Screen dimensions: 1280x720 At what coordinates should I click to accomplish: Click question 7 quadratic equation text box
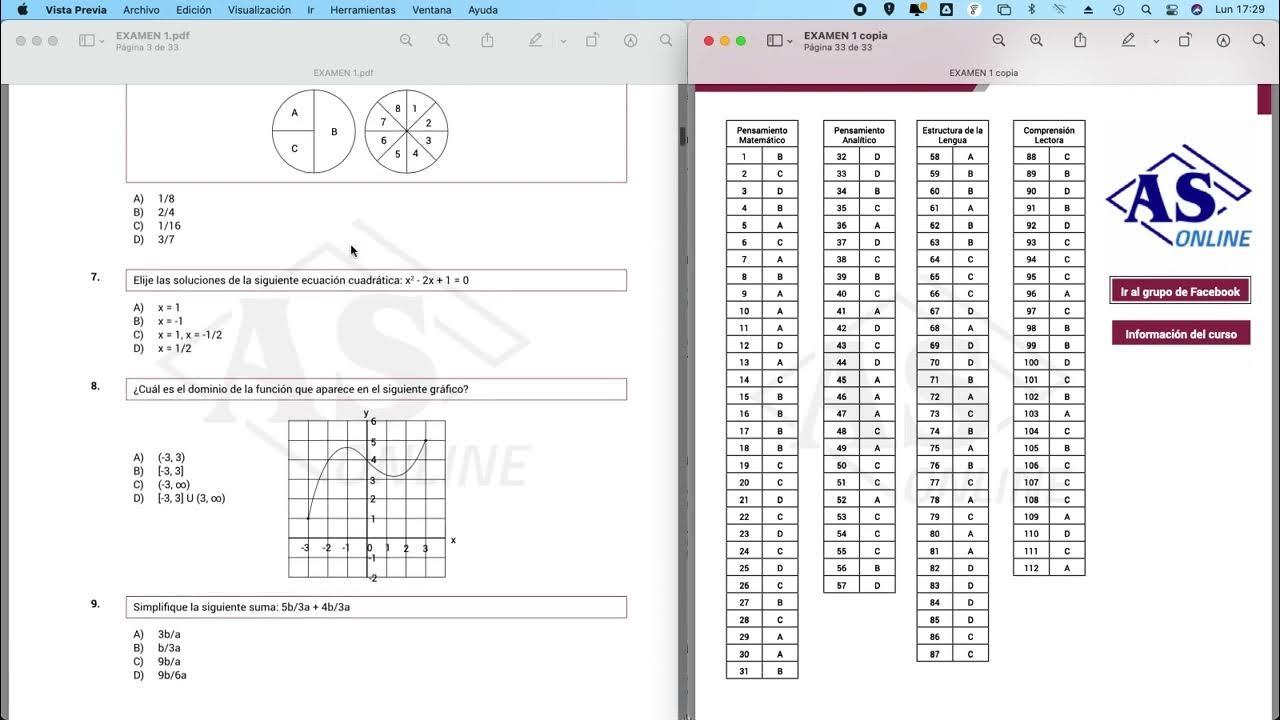coord(376,280)
